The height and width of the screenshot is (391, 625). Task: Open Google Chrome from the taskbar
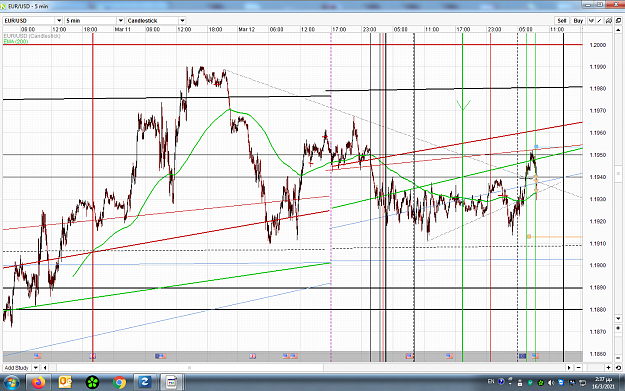click(x=119, y=383)
